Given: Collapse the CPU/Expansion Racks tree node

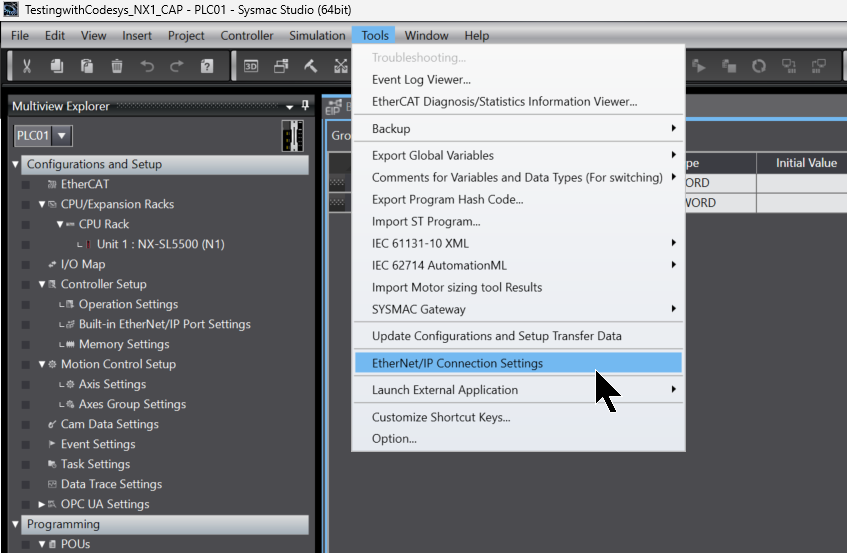Looking at the screenshot, I should click(42, 205).
